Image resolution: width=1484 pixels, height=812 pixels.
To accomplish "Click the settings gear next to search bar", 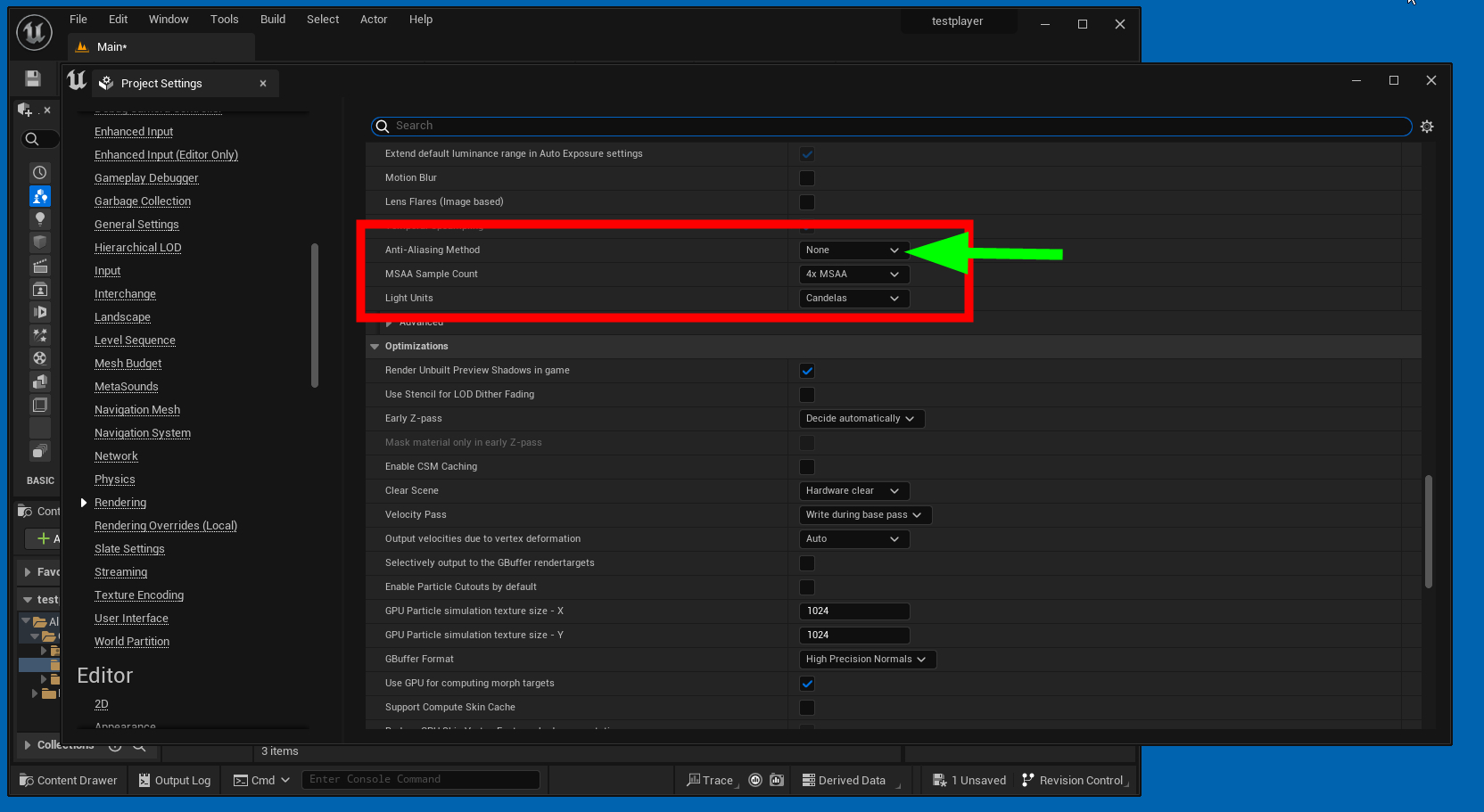I will [x=1427, y=127].
